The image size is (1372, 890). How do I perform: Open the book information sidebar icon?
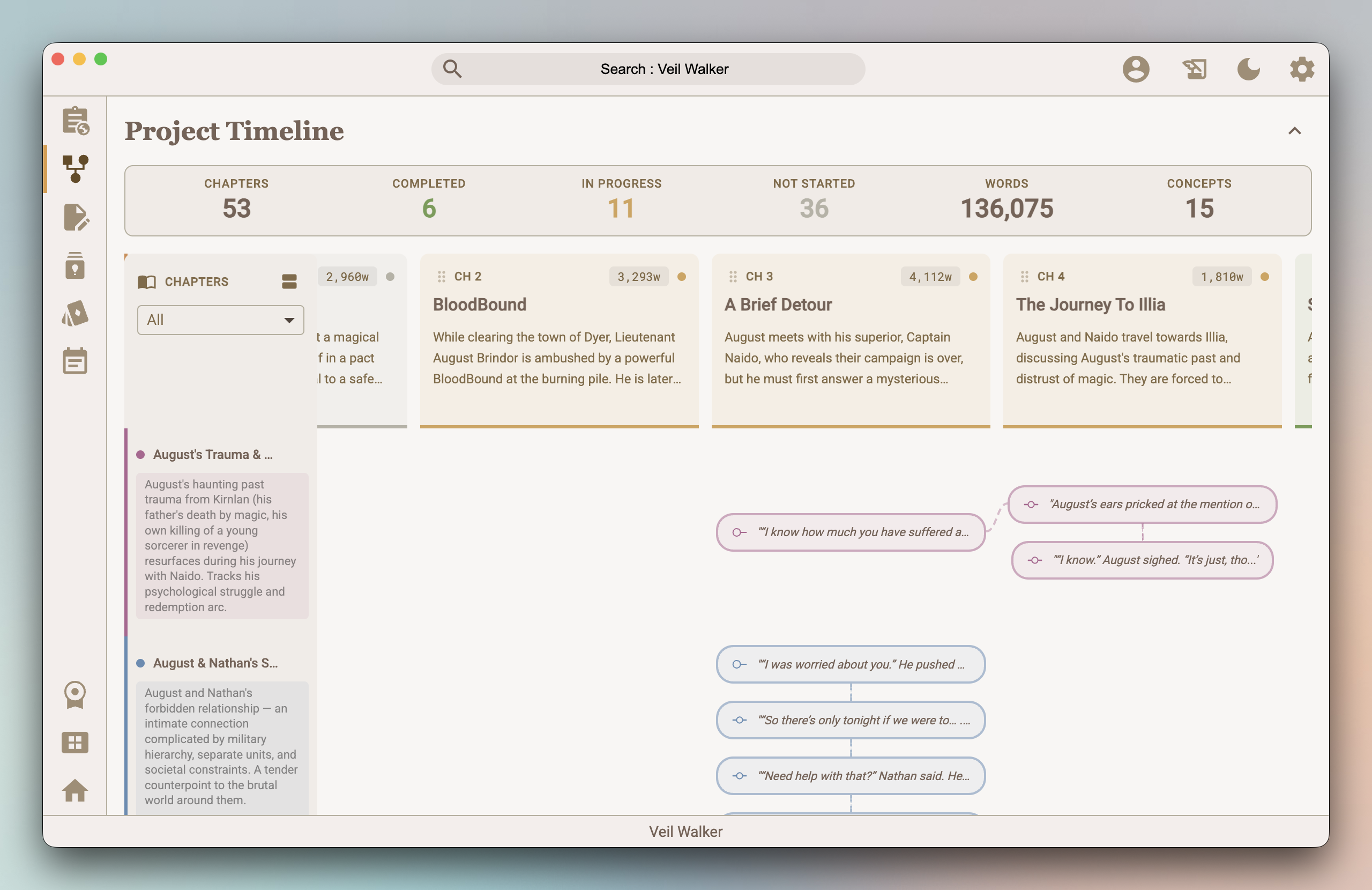pyautogui.click(x=76, y=122)
